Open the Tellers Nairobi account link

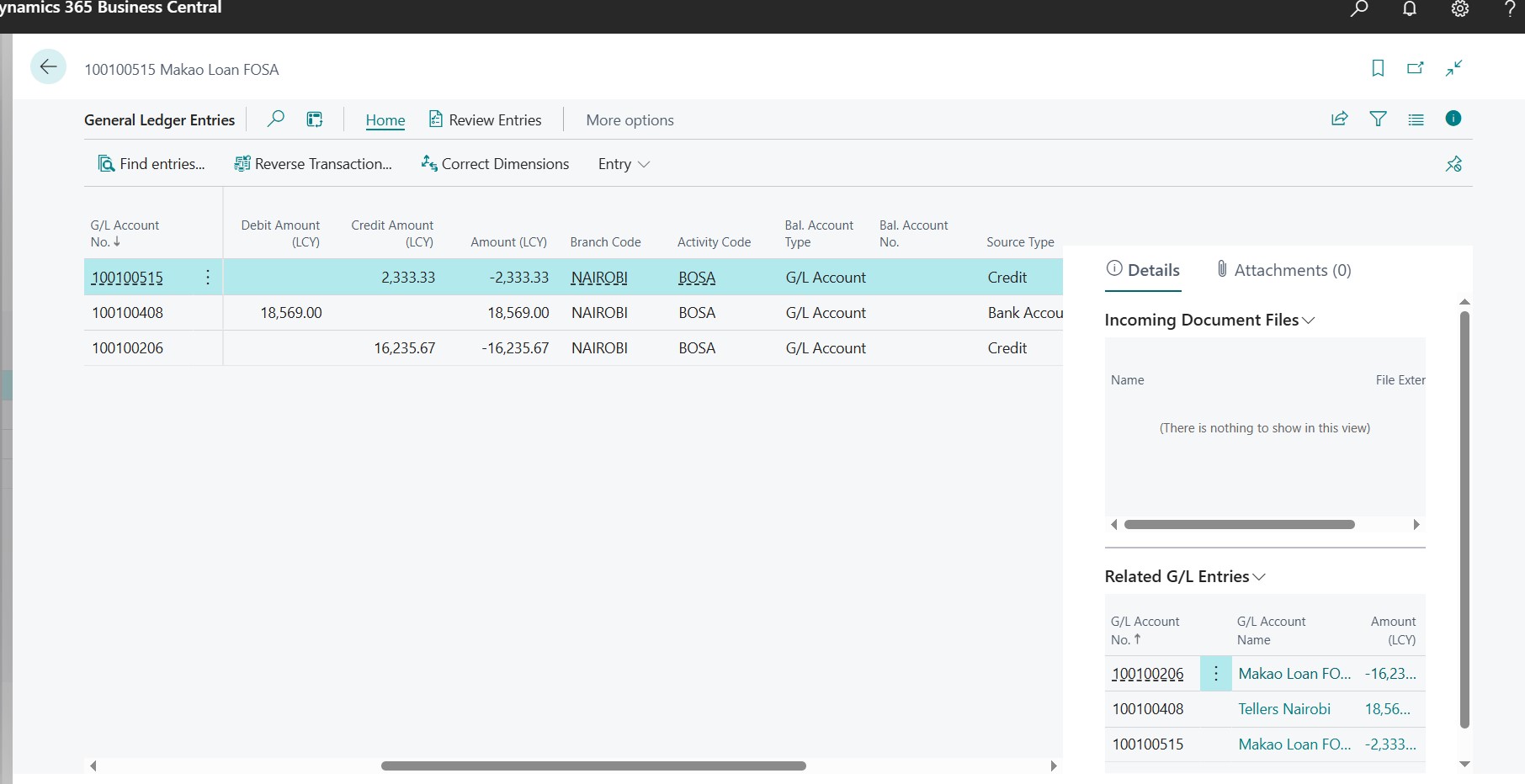click(x=1283, y=709)
